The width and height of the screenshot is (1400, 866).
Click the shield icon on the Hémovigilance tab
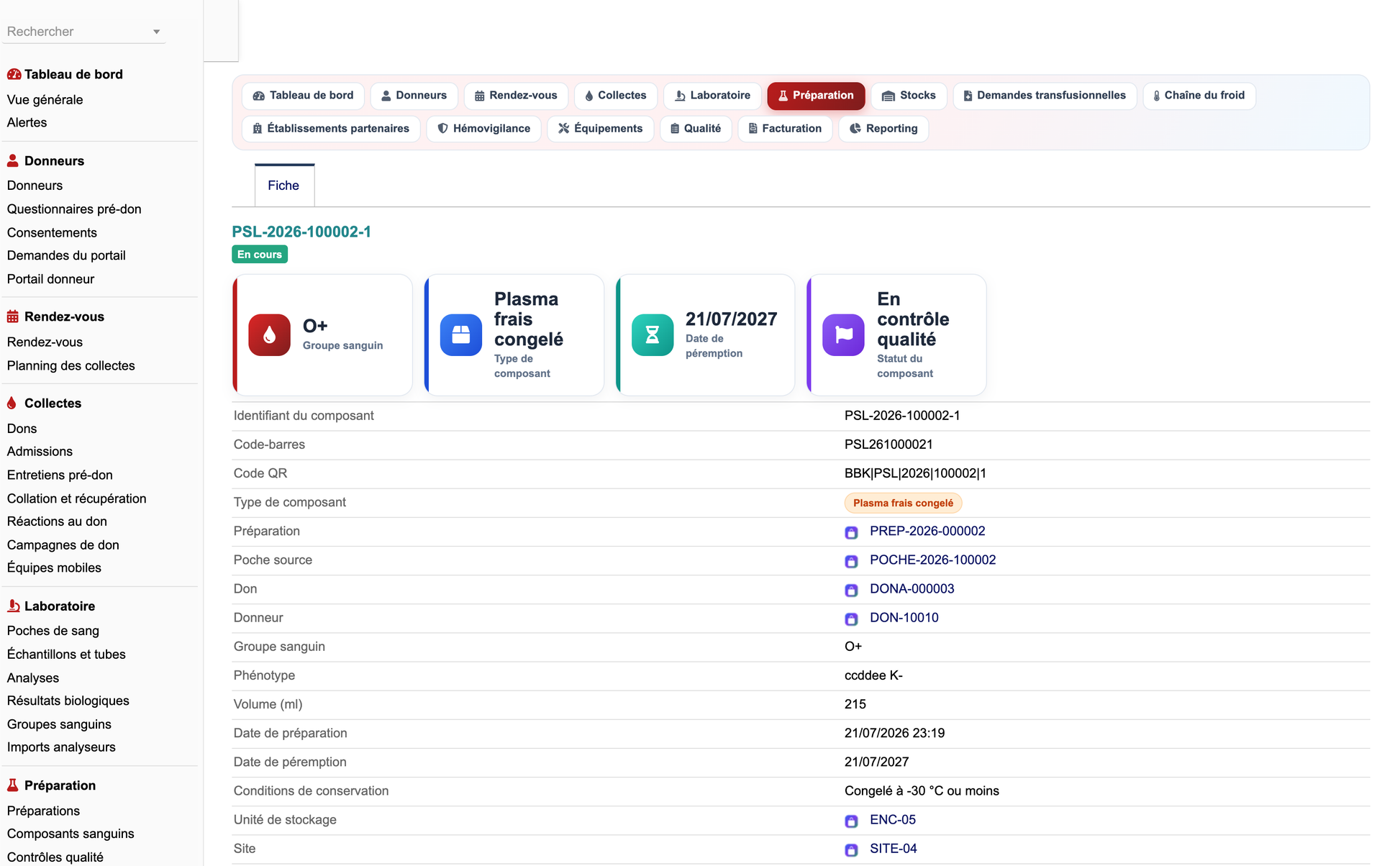(x=443, y=128)
